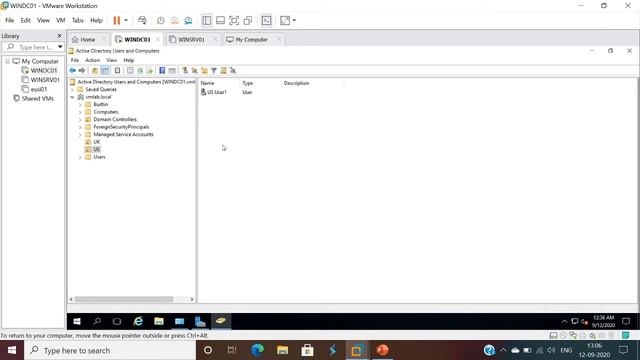Open VMware File menu

[x=9, y=20]
